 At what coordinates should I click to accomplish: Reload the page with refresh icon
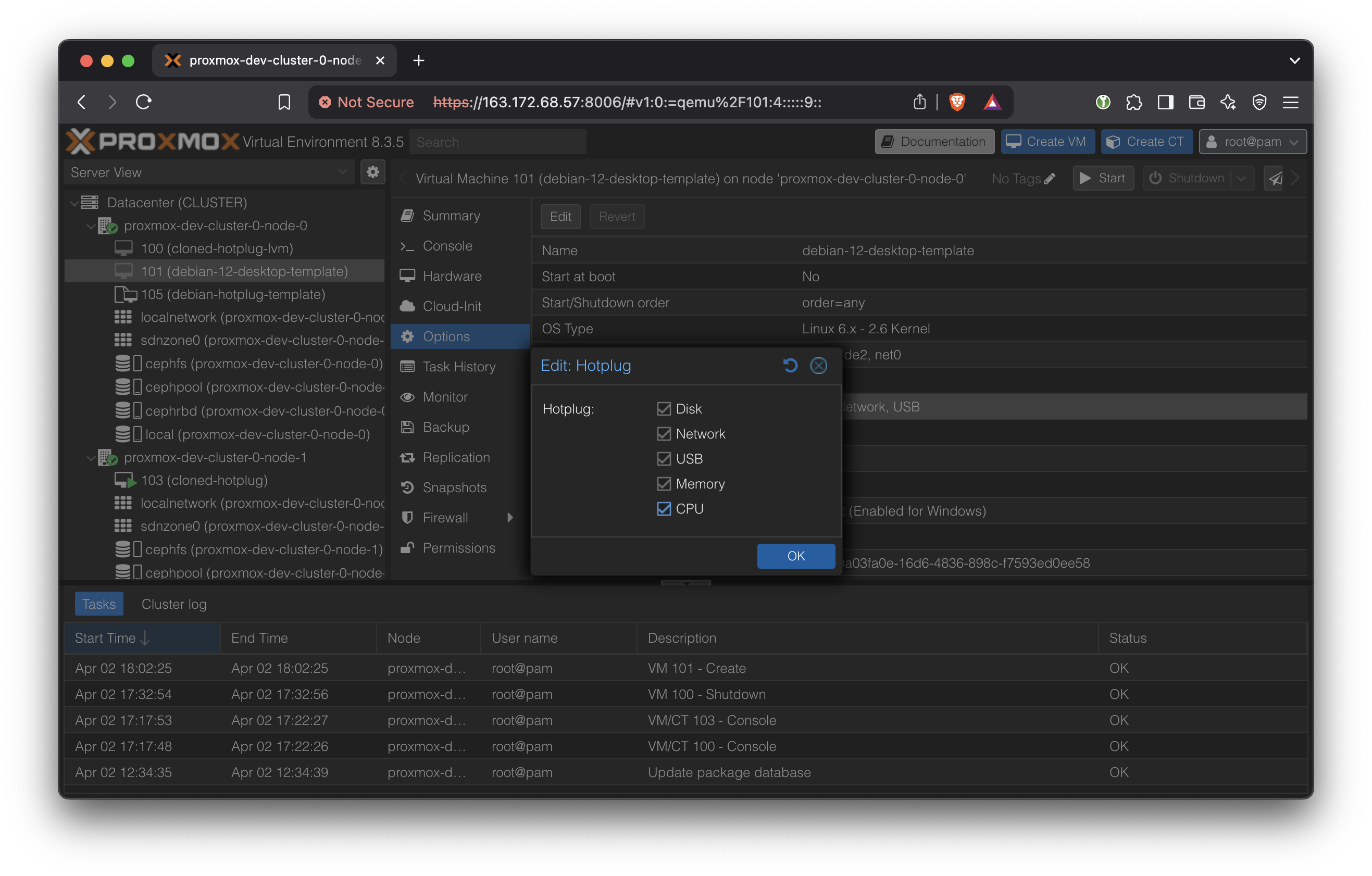(144, 102)
